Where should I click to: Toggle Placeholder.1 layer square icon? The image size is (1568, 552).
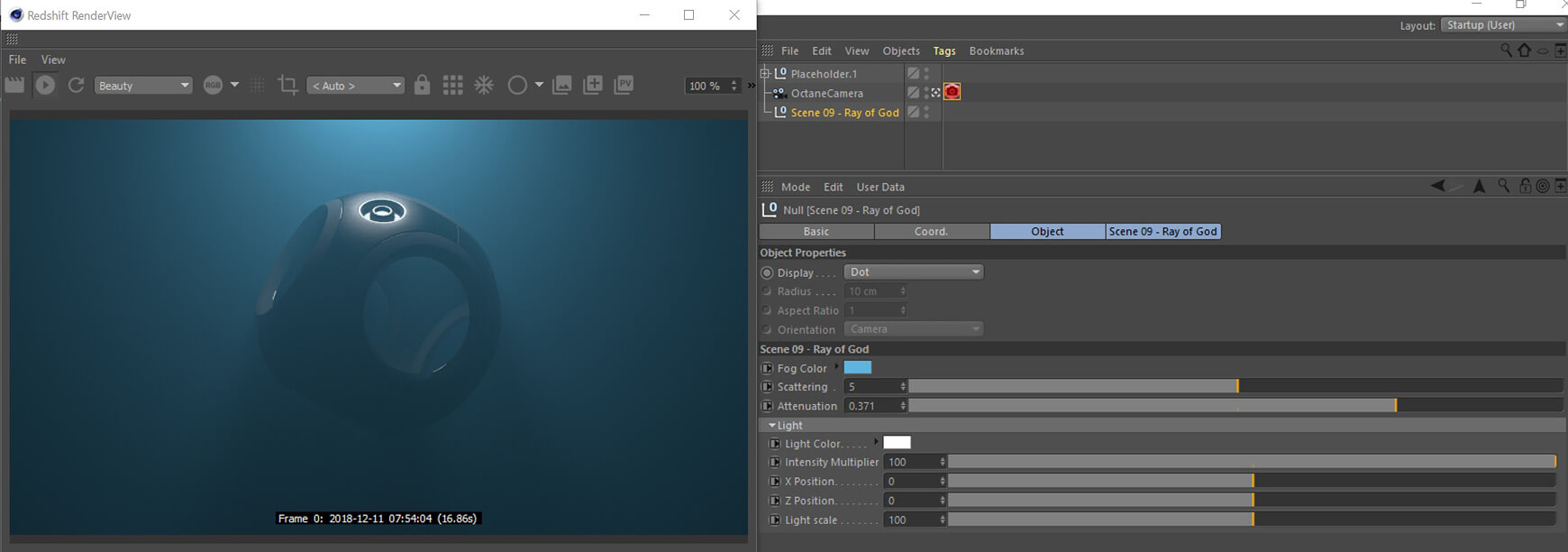[x=914, y=73]
